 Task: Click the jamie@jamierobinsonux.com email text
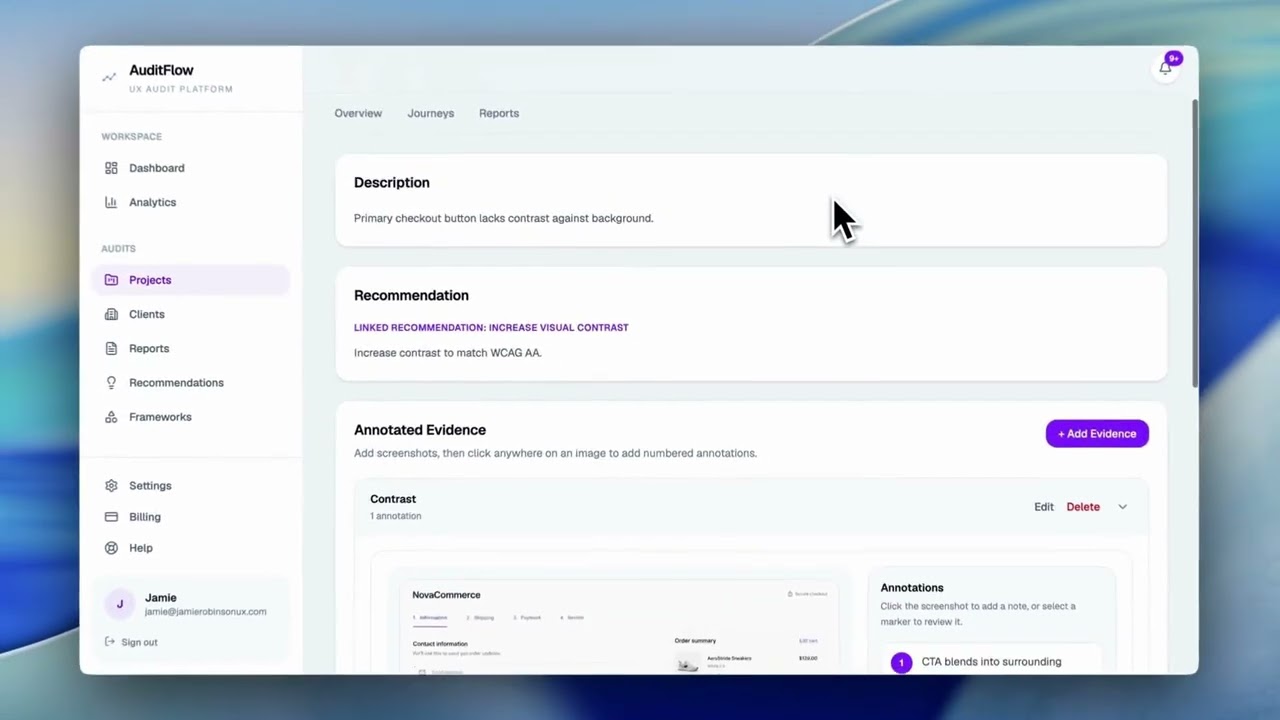click(206, 612)
